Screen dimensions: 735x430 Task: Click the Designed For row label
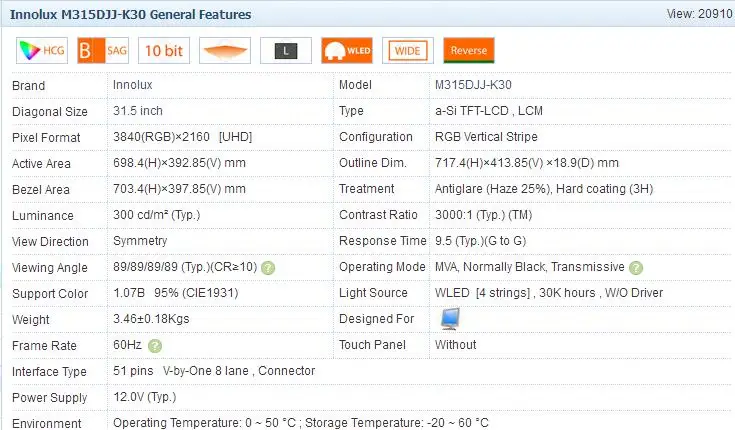tap(376, 319)
